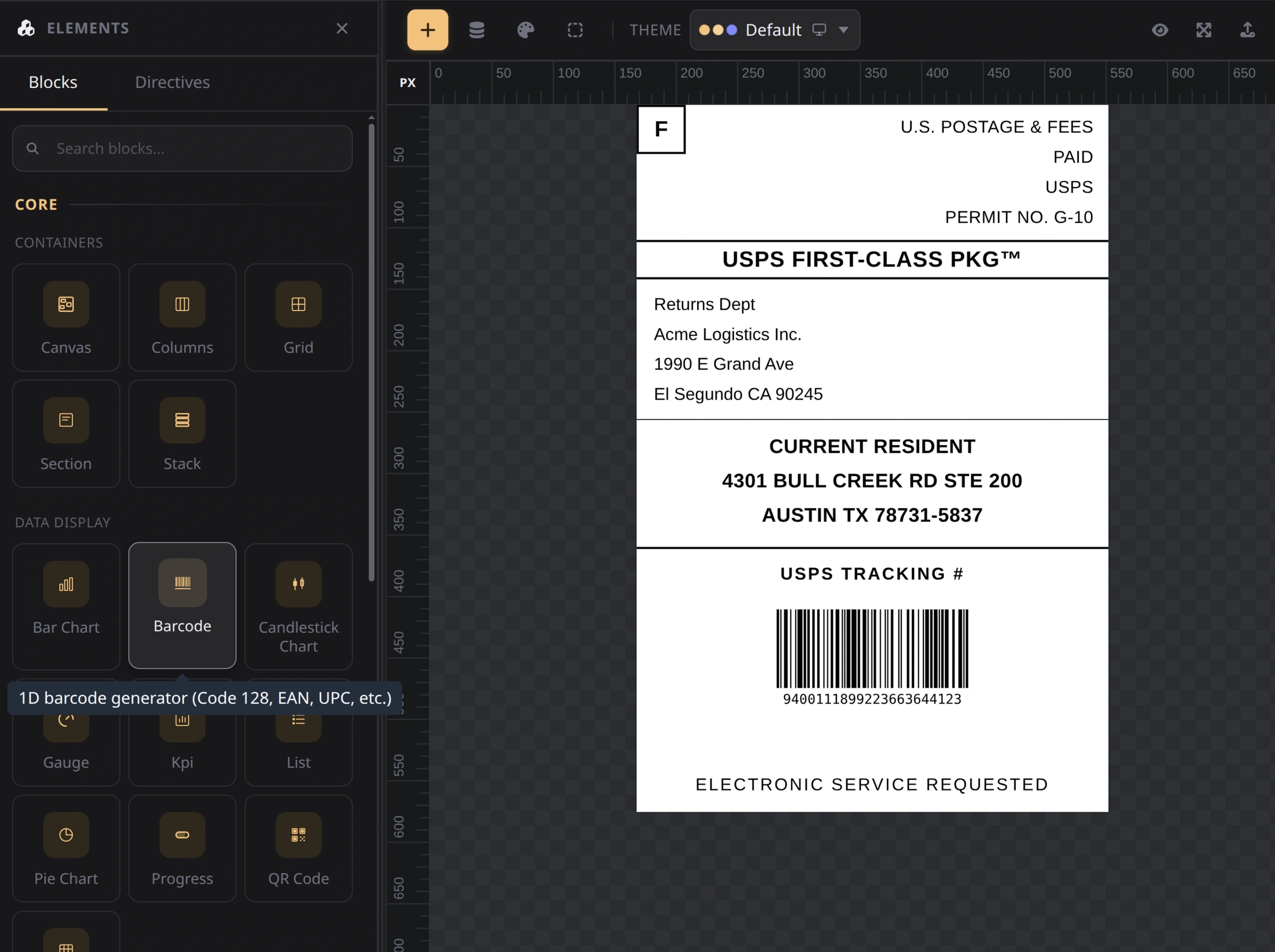Select the Stack container block
The height and width of the screenshot is (952, 1275).
182,433
